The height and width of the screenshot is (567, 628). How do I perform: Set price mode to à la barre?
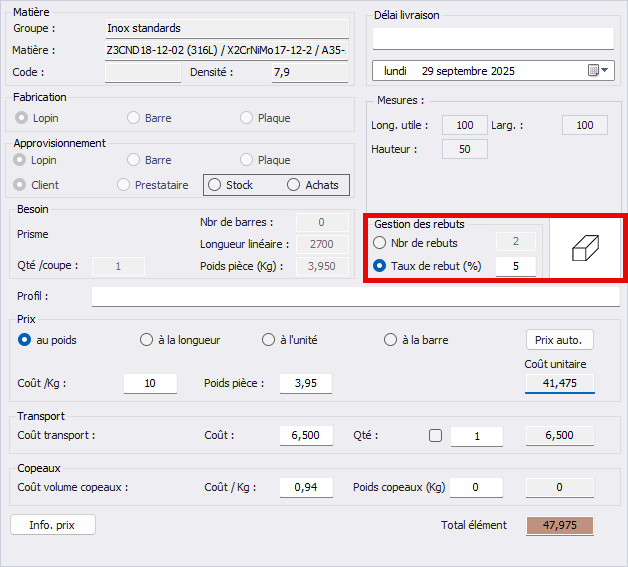click(x=390, y=340)
